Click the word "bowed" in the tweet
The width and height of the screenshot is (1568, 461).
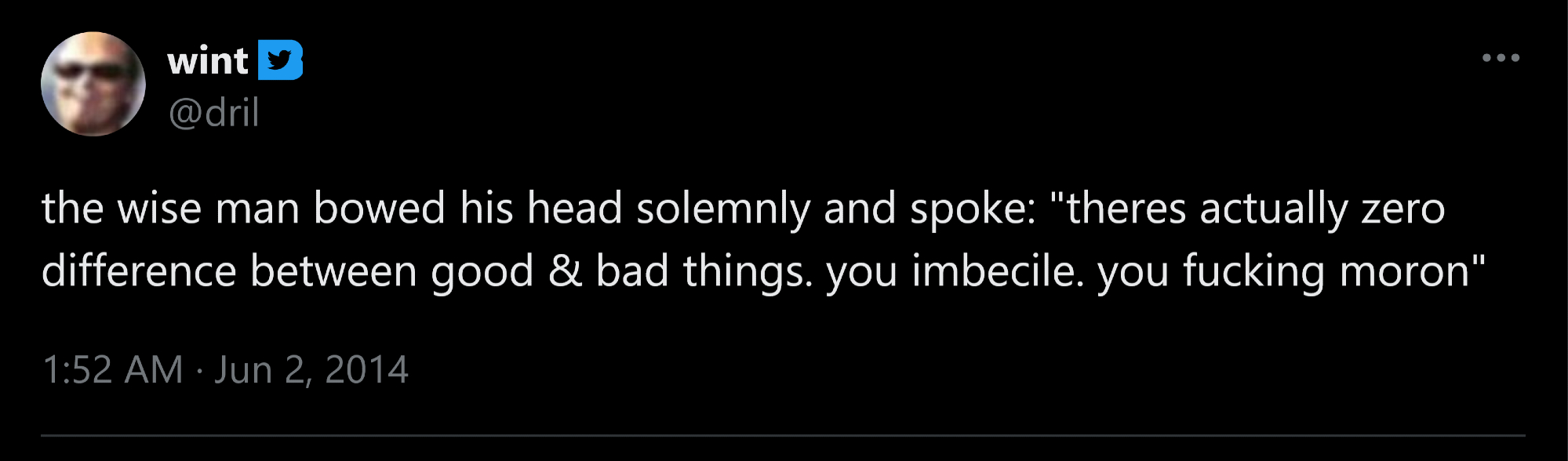[379, 209]
